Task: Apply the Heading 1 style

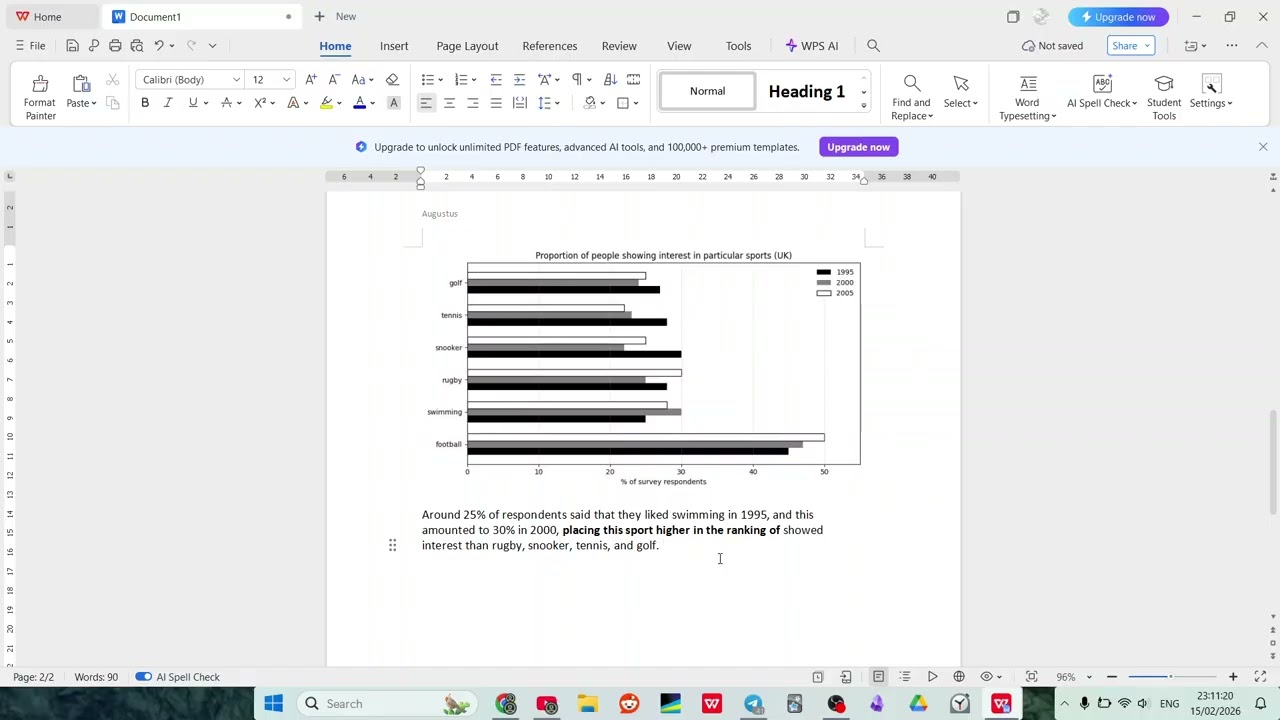Action: coord(807,92)
